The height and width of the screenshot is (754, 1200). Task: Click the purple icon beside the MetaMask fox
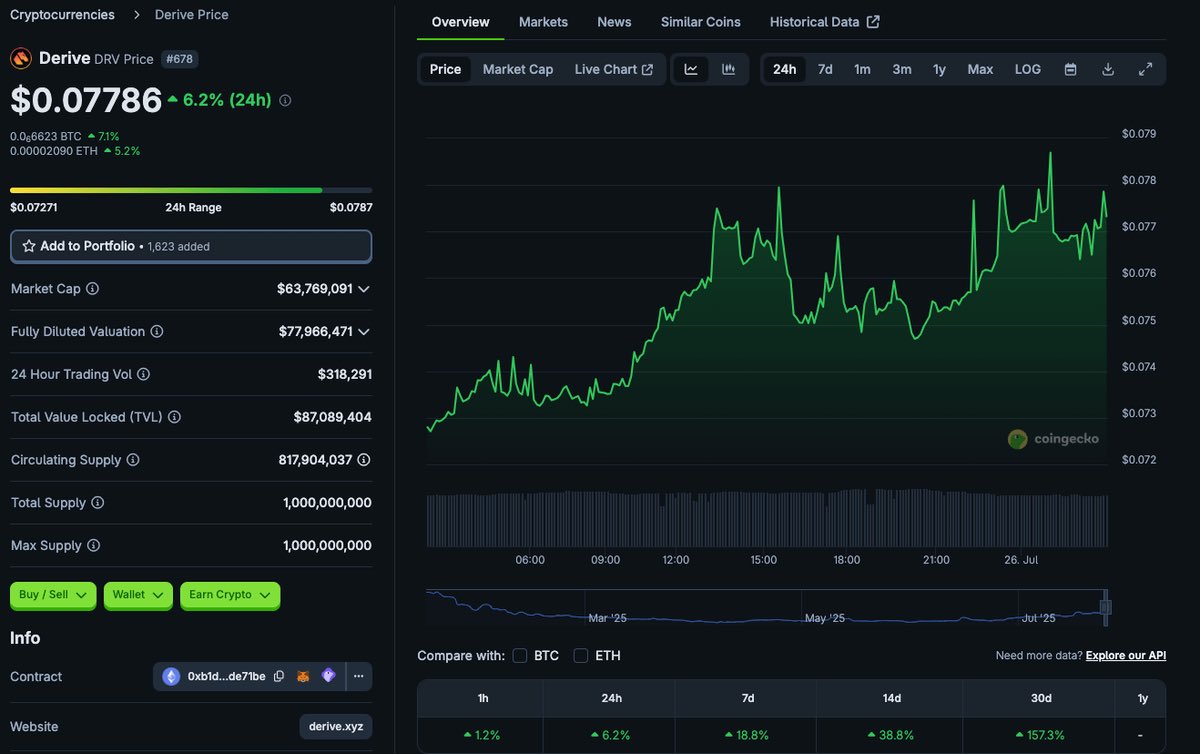point(328,676)
